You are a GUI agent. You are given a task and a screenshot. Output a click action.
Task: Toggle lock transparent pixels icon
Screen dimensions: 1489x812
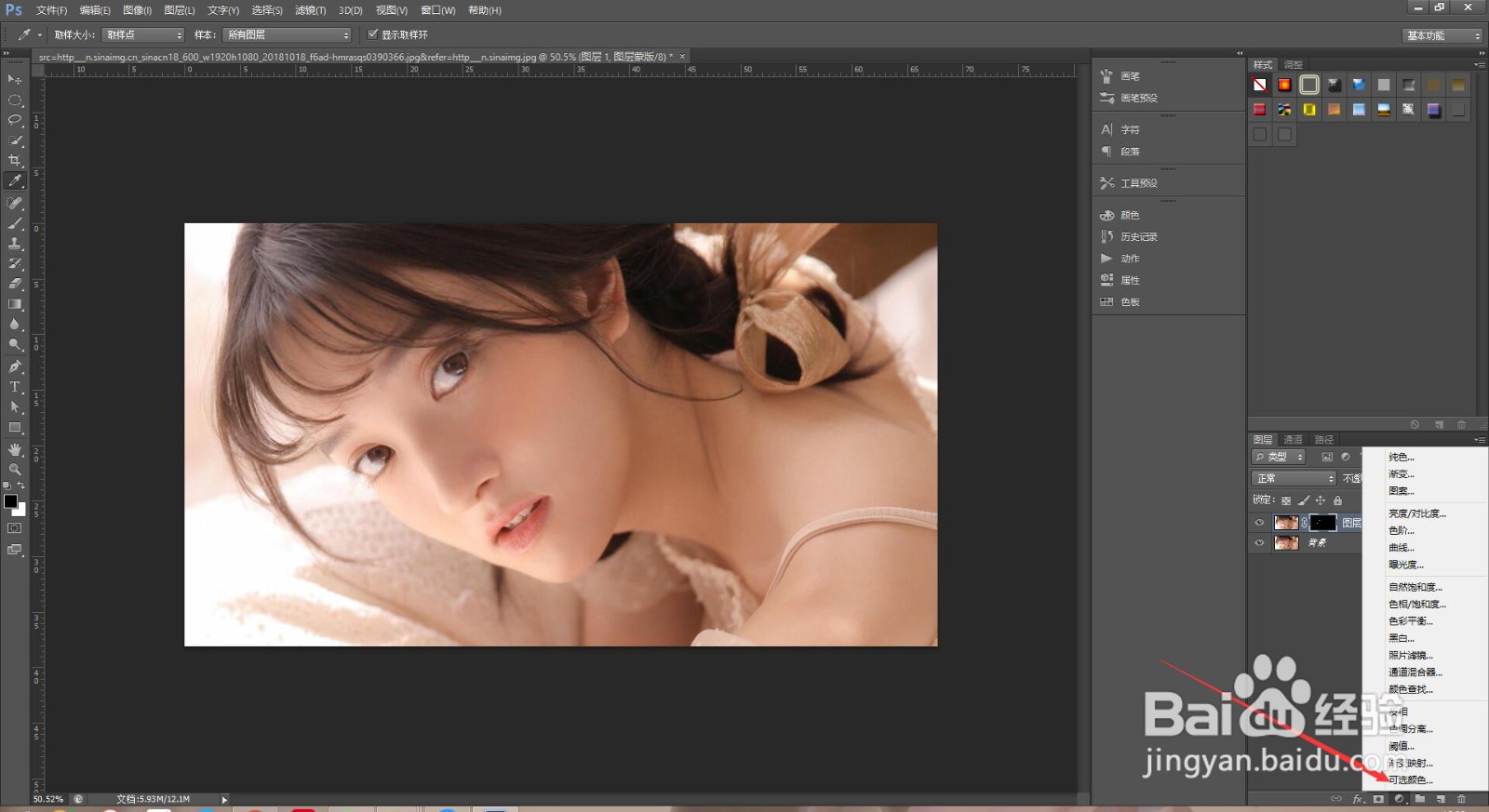coord(1286,500)
